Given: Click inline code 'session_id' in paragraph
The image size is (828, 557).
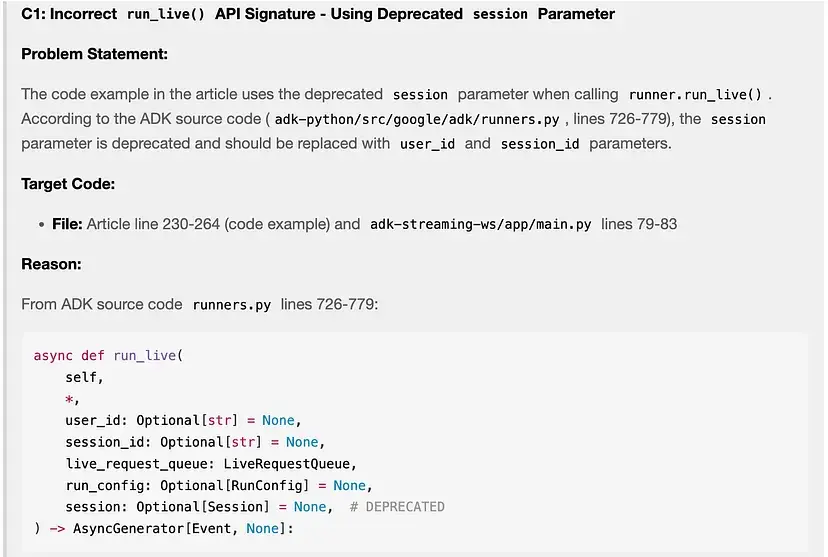Looking at the screenshot, I should [x=540, y=144].
